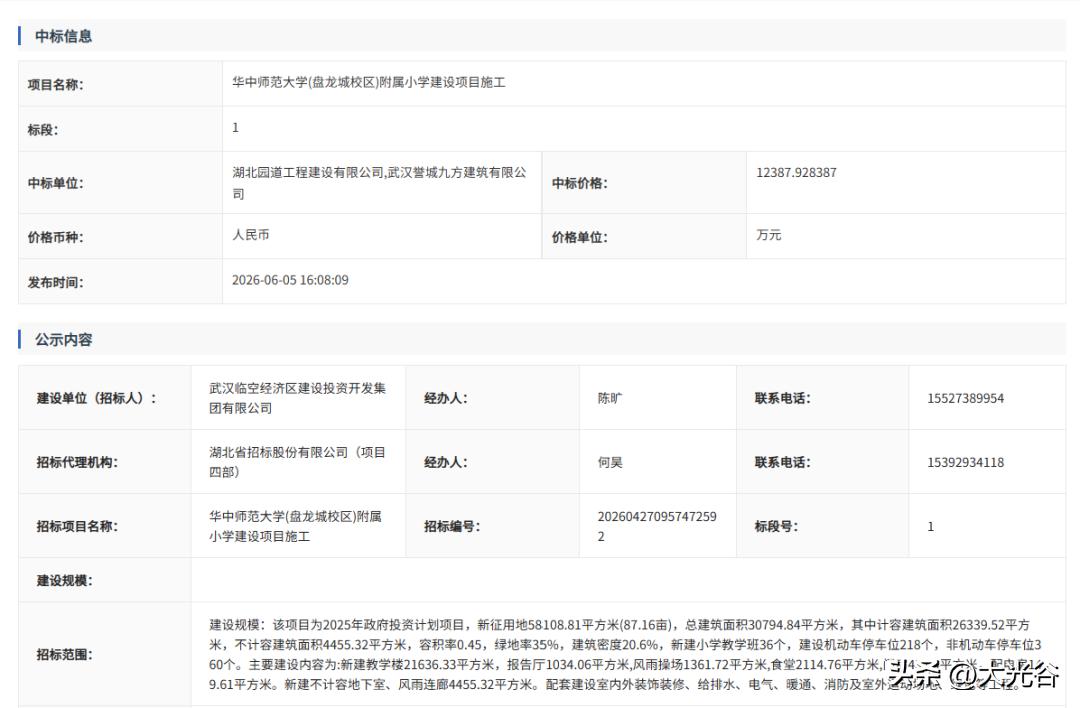This screenshot has height=708, width=1080.
Task: Click the 建设规模 label
Action: (65, 581)
